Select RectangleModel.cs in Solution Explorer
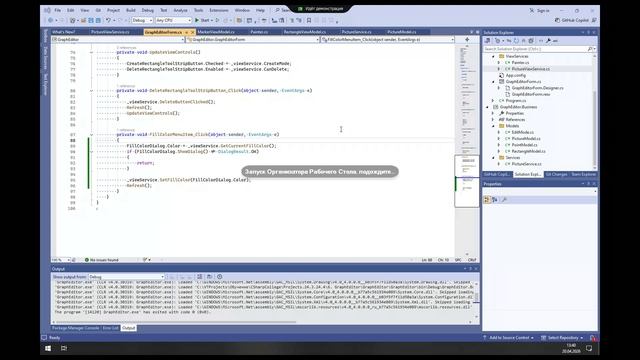This screenshot has width=640, height=360. [x=528, y=151]
